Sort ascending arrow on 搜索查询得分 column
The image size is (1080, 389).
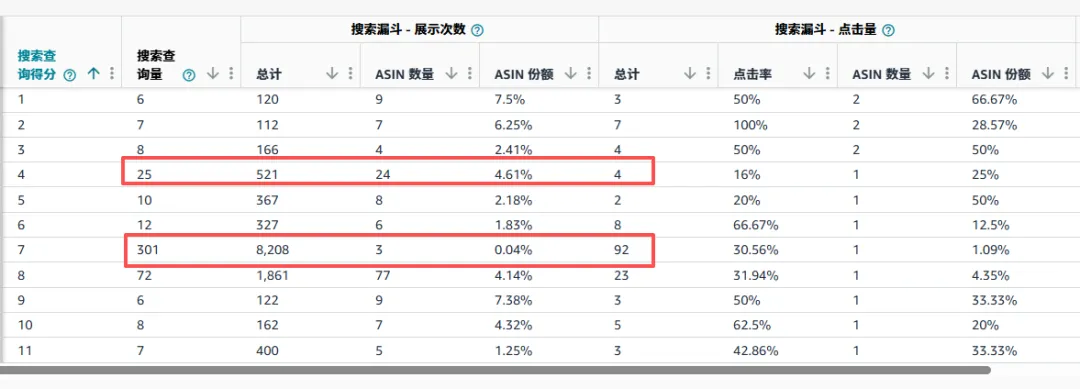(x=94, y=75)
